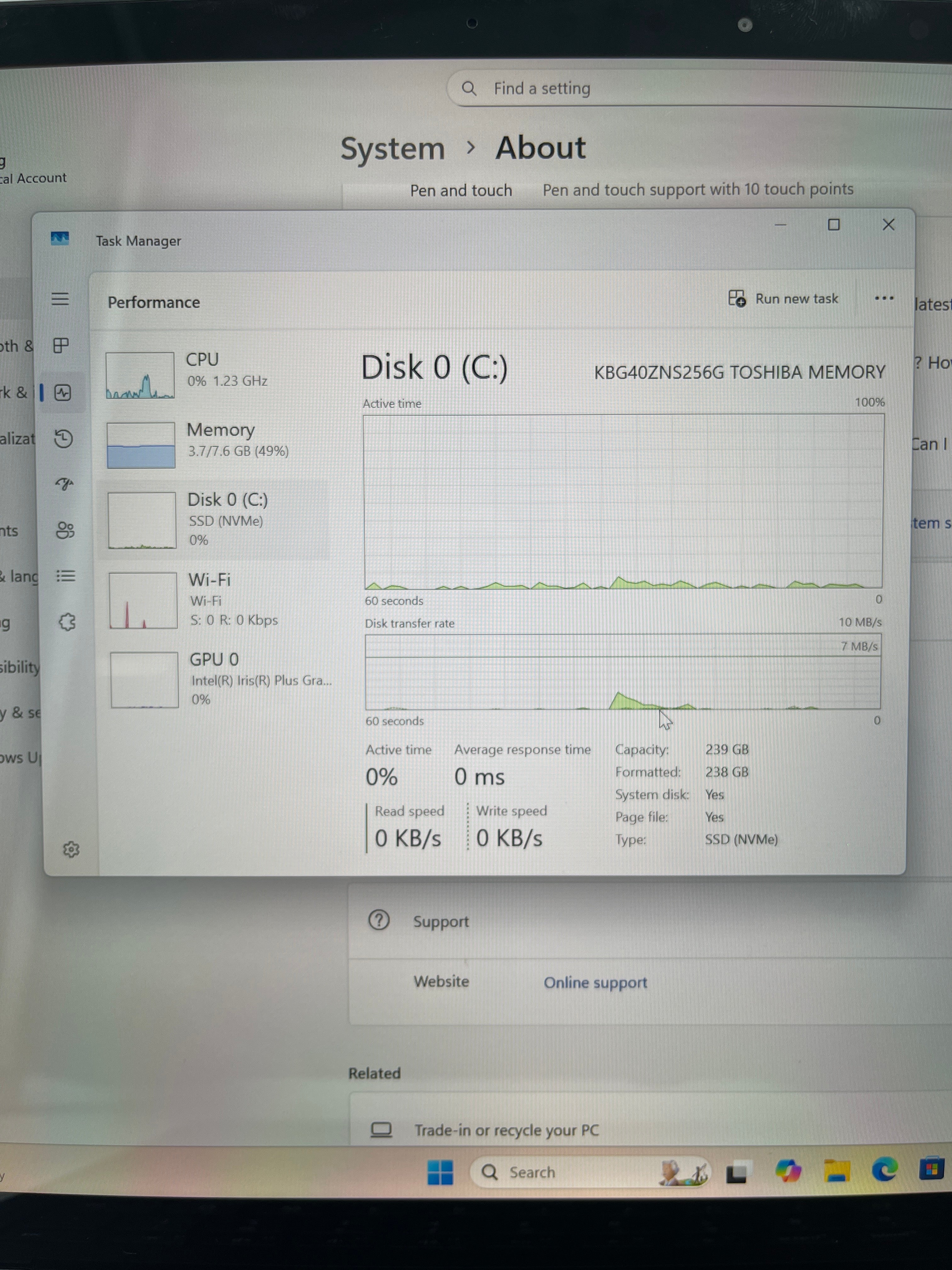Open the App history page icon
The image size is (952, 1270).
click(x=63, y=439)
